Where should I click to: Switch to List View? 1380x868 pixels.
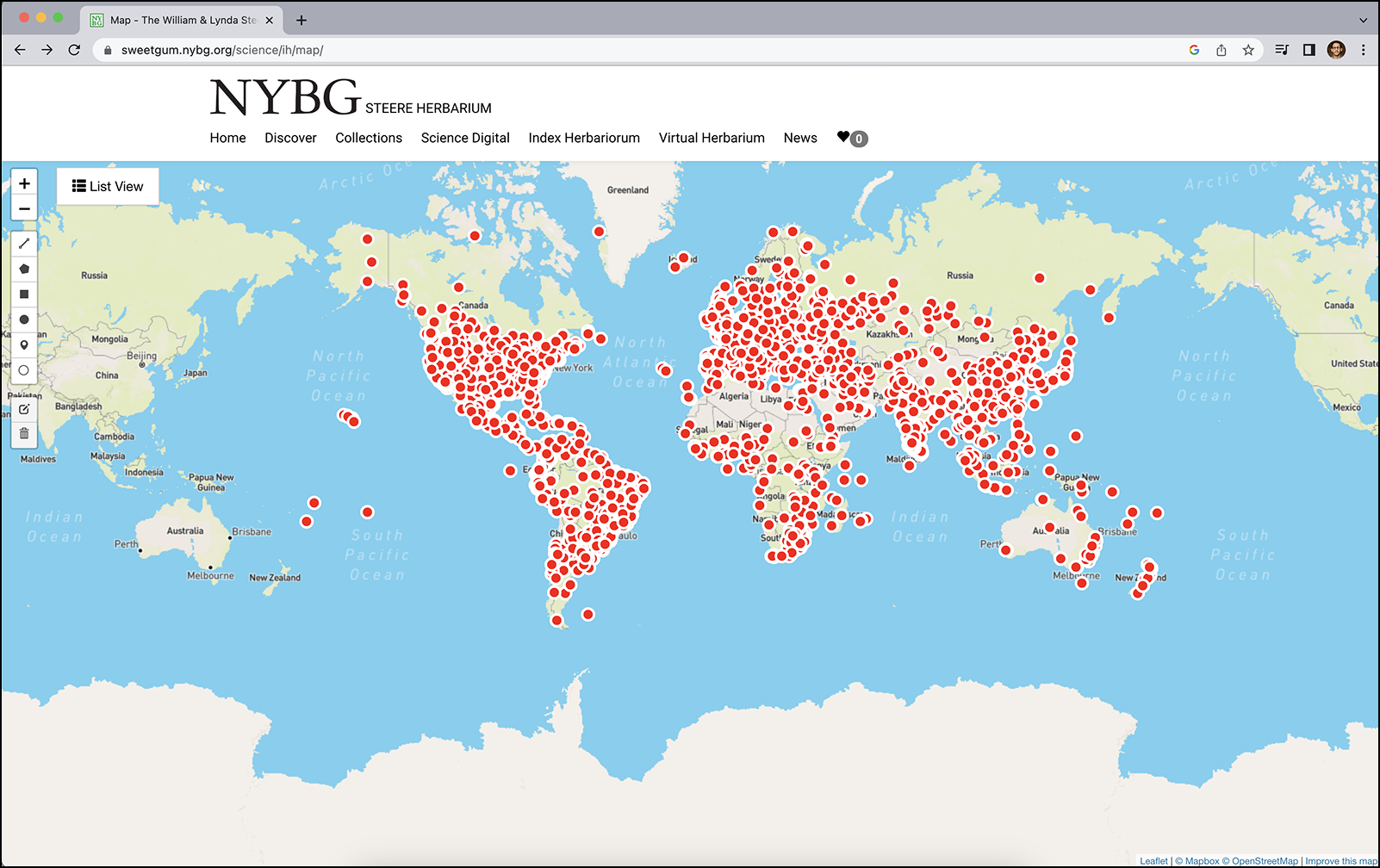(108, 186)
